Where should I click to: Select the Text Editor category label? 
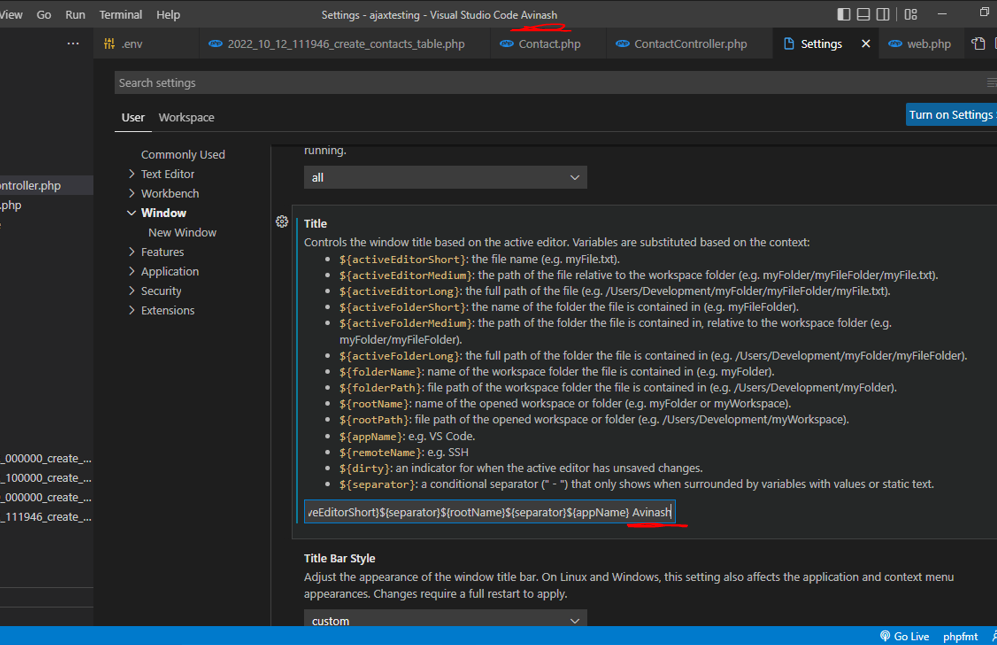click(168, 174)
